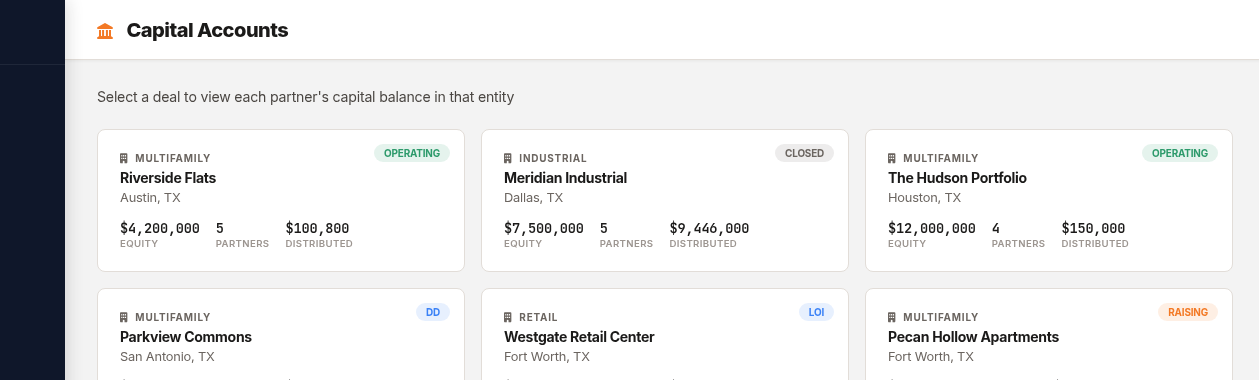The width and height of the screenshot is (1259, 380).
Task: Click the CLOSED badge on Meridian Industrial
Action: coord(804,153)
